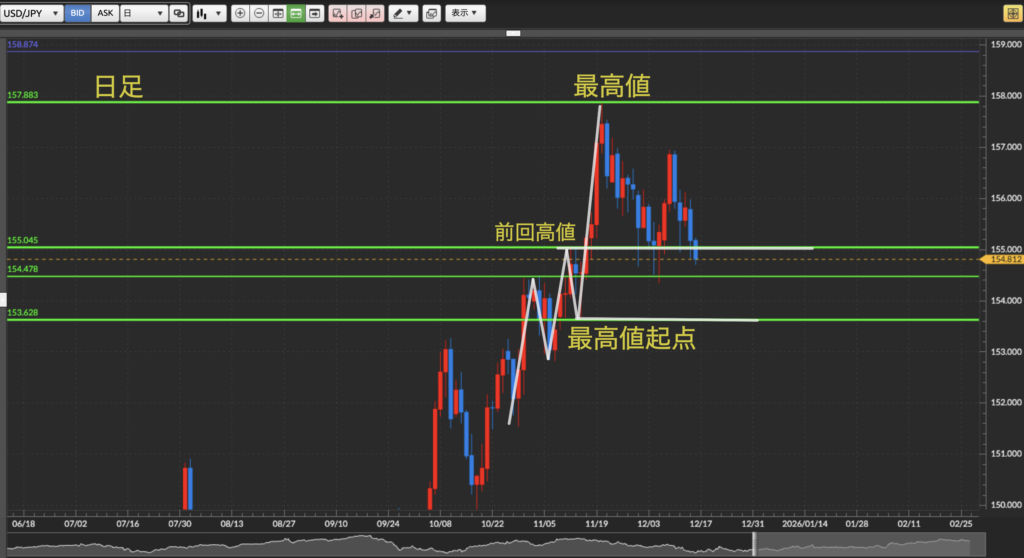The image size is (1024, 558).
Task: Open the USD/JPY currency pair dropdown
Action: click(33, 14)
